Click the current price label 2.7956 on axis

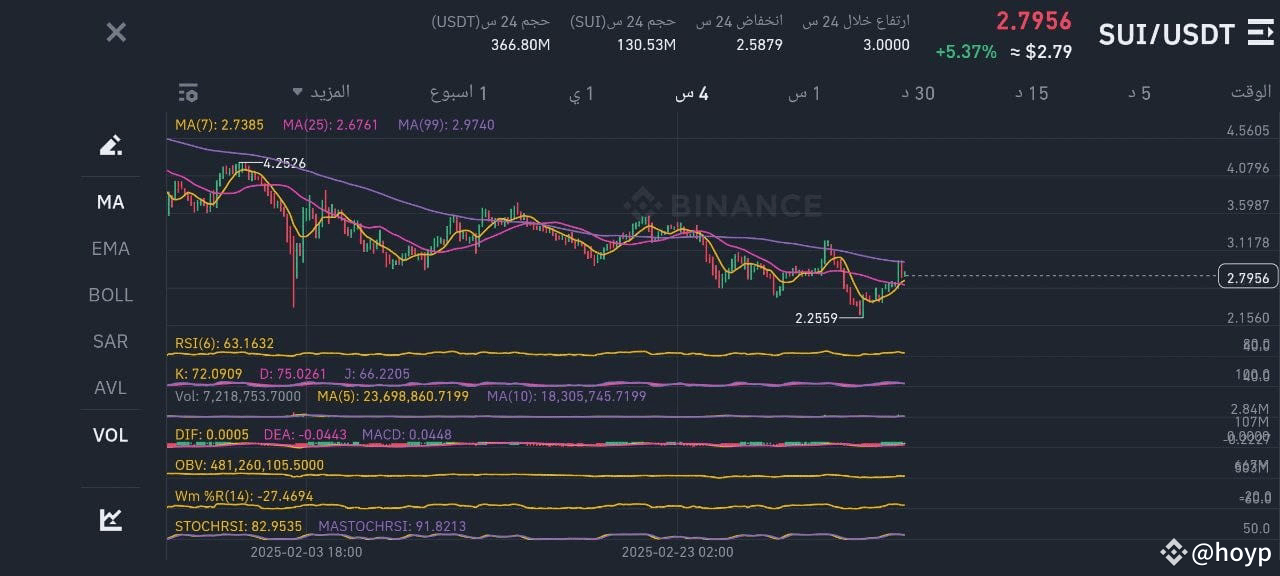[1248, 277]
